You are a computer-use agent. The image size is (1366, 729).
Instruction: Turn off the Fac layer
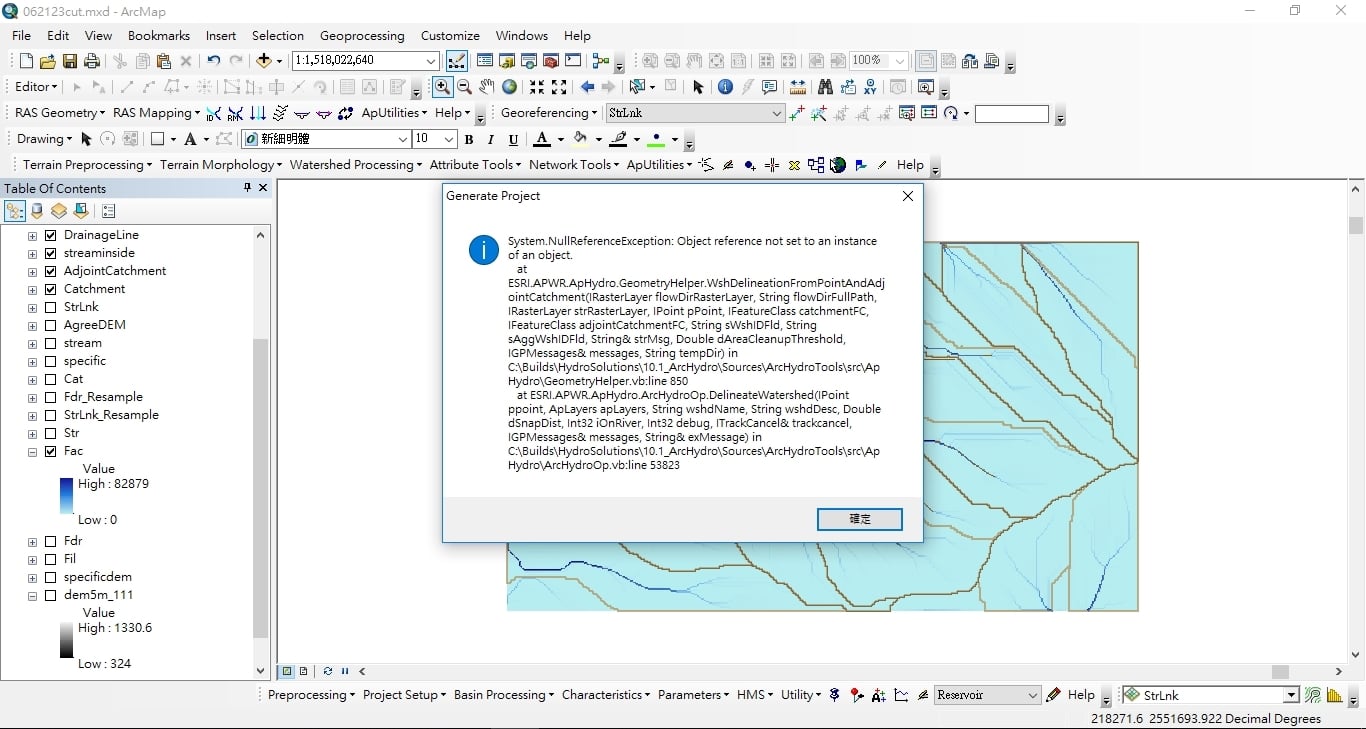(51, 451)
